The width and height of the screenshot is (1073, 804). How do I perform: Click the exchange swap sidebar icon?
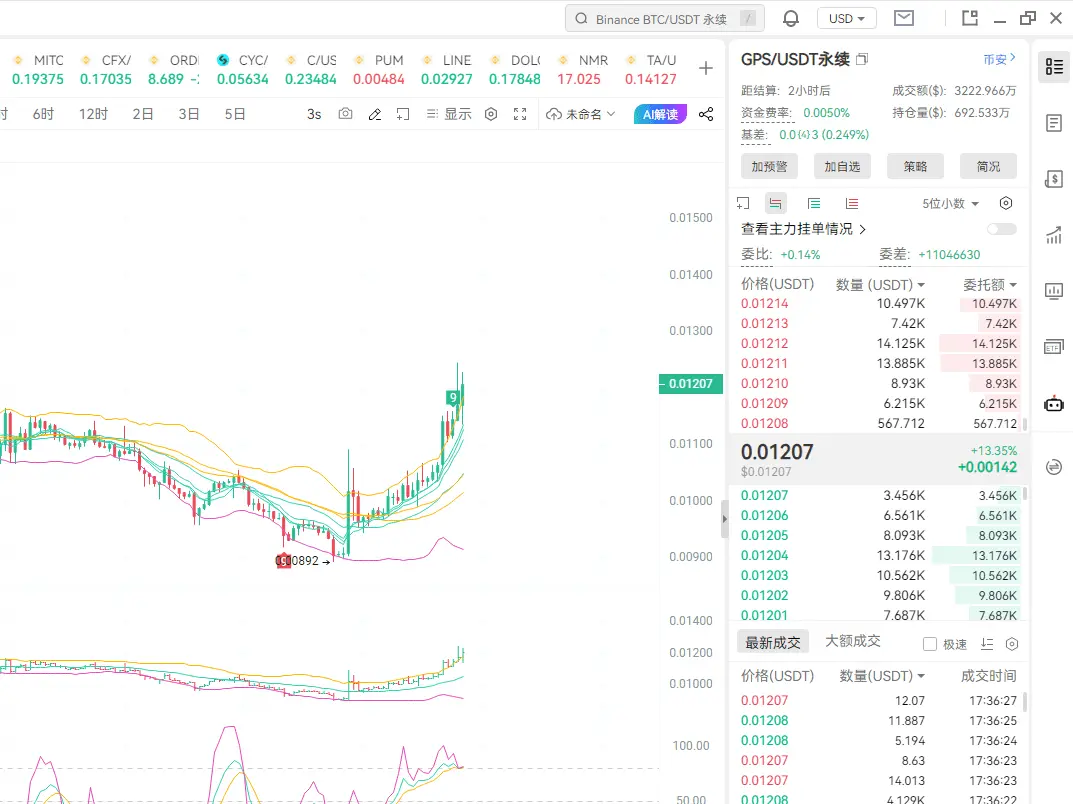(1054, 467)
